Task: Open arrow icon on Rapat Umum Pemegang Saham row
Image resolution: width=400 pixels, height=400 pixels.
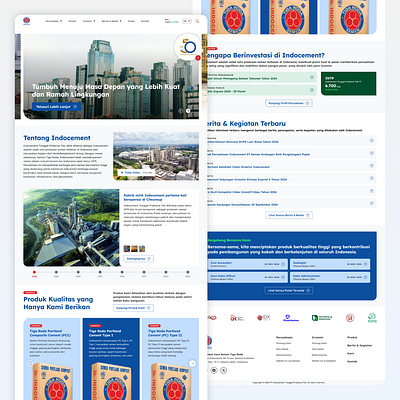Action: coord(312,77)
